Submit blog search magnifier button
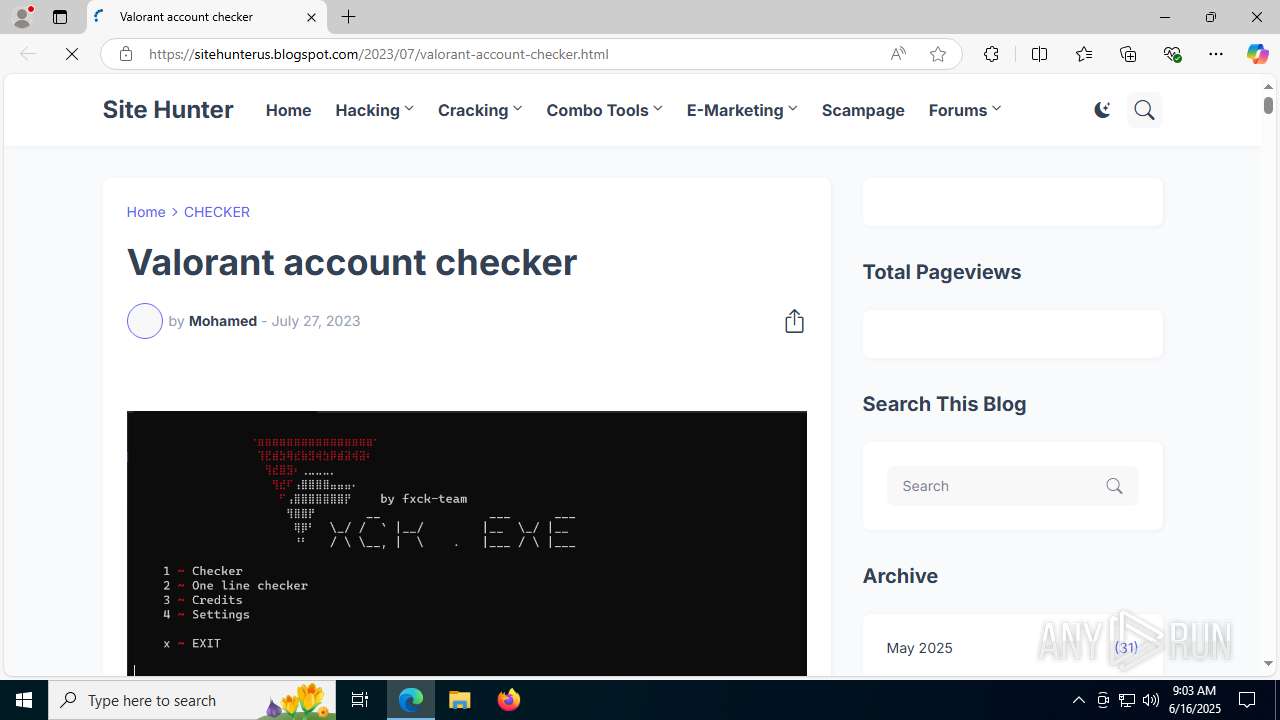 pyautogui.click(x=1115, y=486)
